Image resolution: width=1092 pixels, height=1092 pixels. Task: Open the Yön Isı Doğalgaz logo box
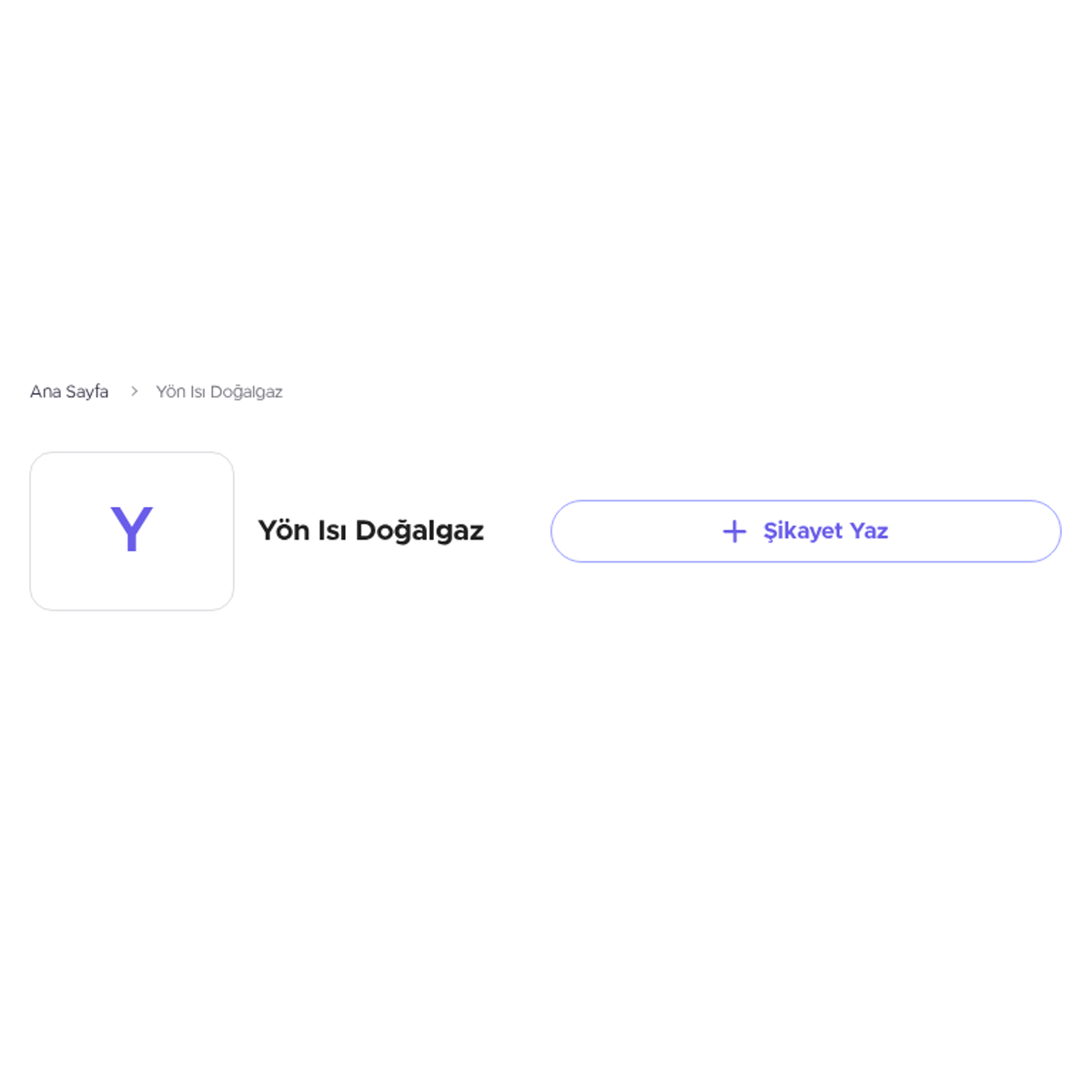point(132,531)
